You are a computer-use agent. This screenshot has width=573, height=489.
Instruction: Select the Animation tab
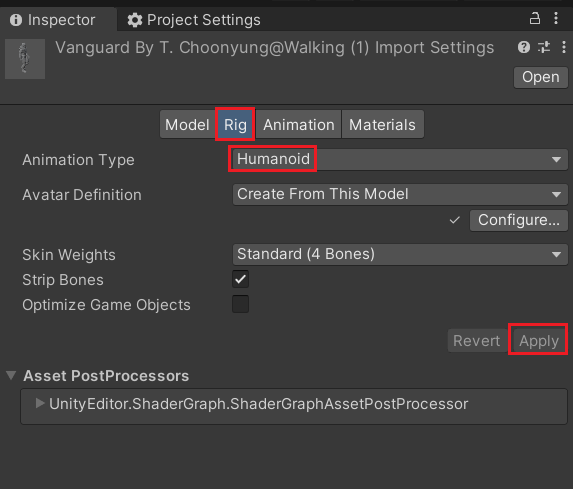[x=299, y=125]
